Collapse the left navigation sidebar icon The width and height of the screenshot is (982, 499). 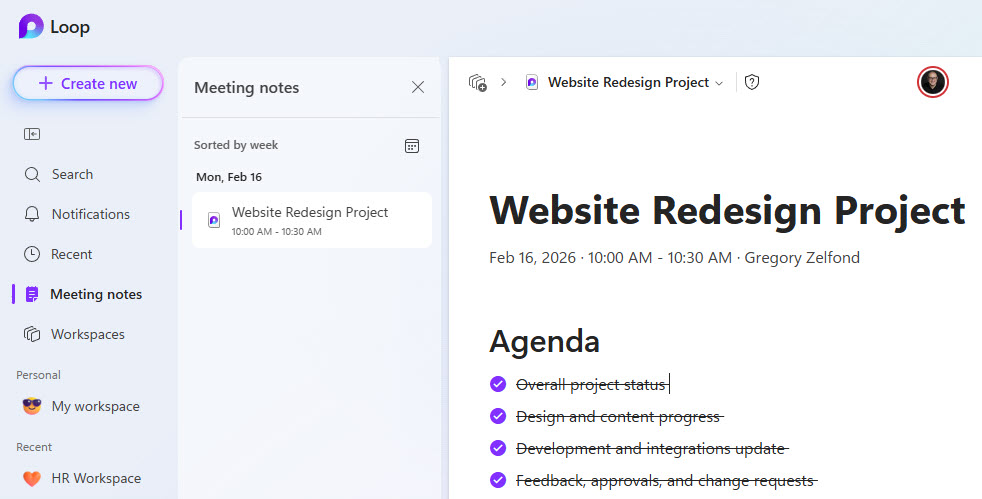(x=32, y=134)
